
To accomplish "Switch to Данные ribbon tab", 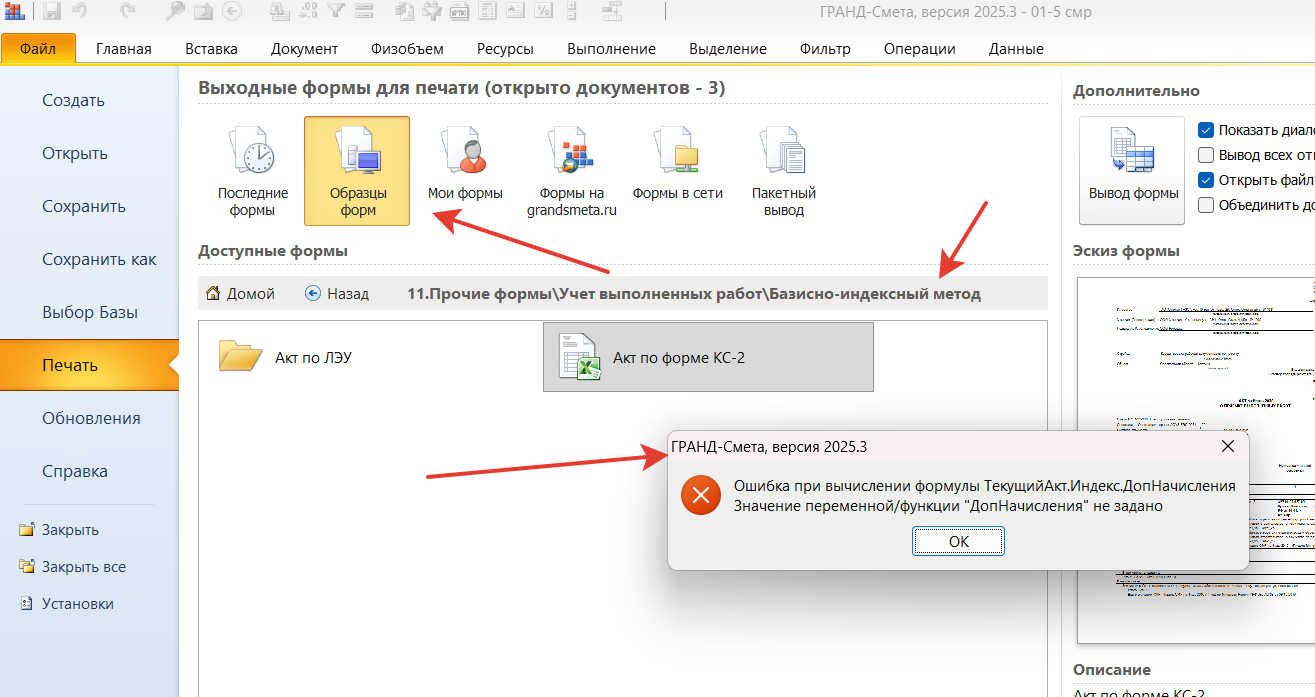I will pos(1016,48).
